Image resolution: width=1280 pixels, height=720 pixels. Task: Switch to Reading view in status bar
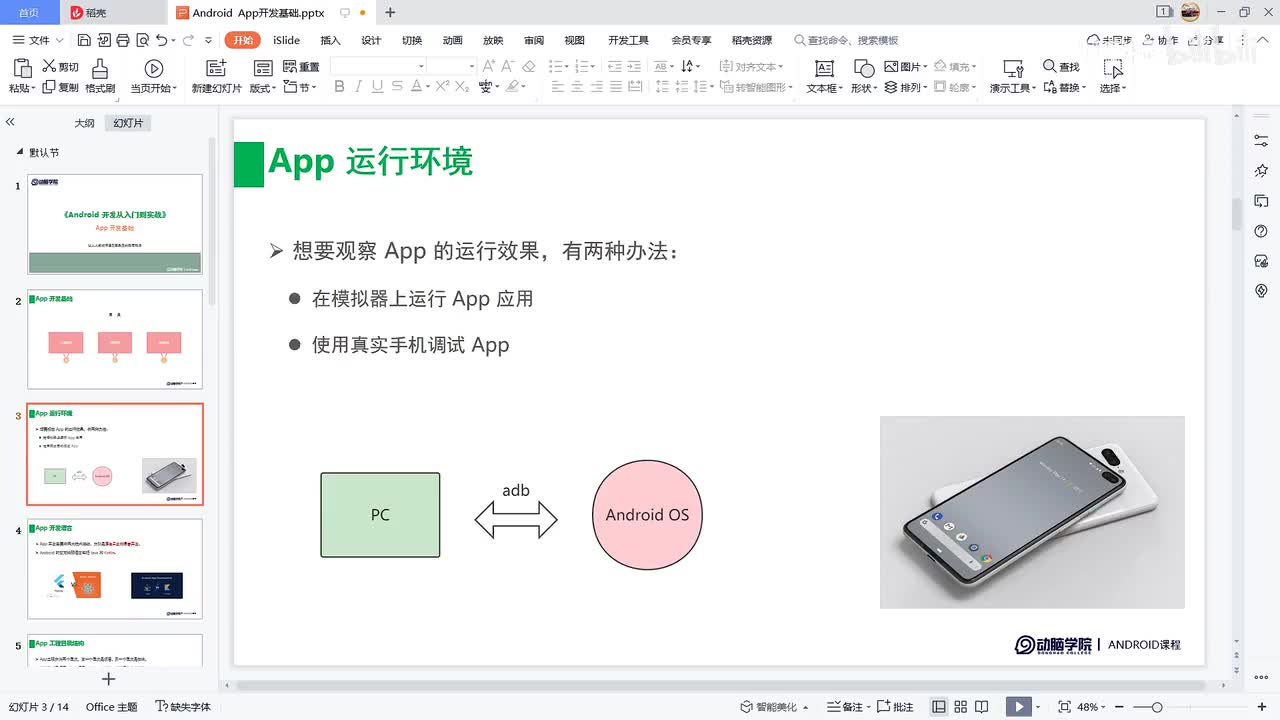[983, 707]
